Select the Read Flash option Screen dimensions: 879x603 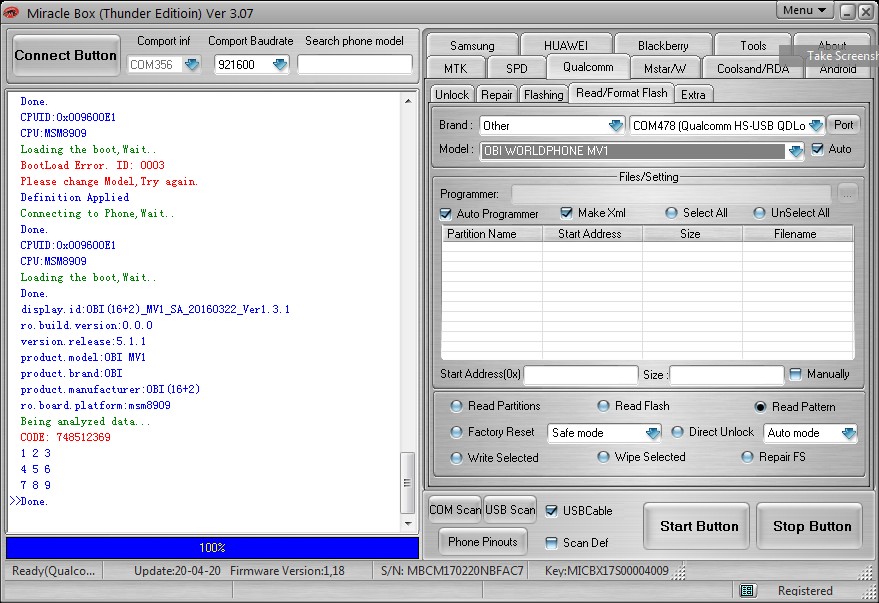coord(603,406)
